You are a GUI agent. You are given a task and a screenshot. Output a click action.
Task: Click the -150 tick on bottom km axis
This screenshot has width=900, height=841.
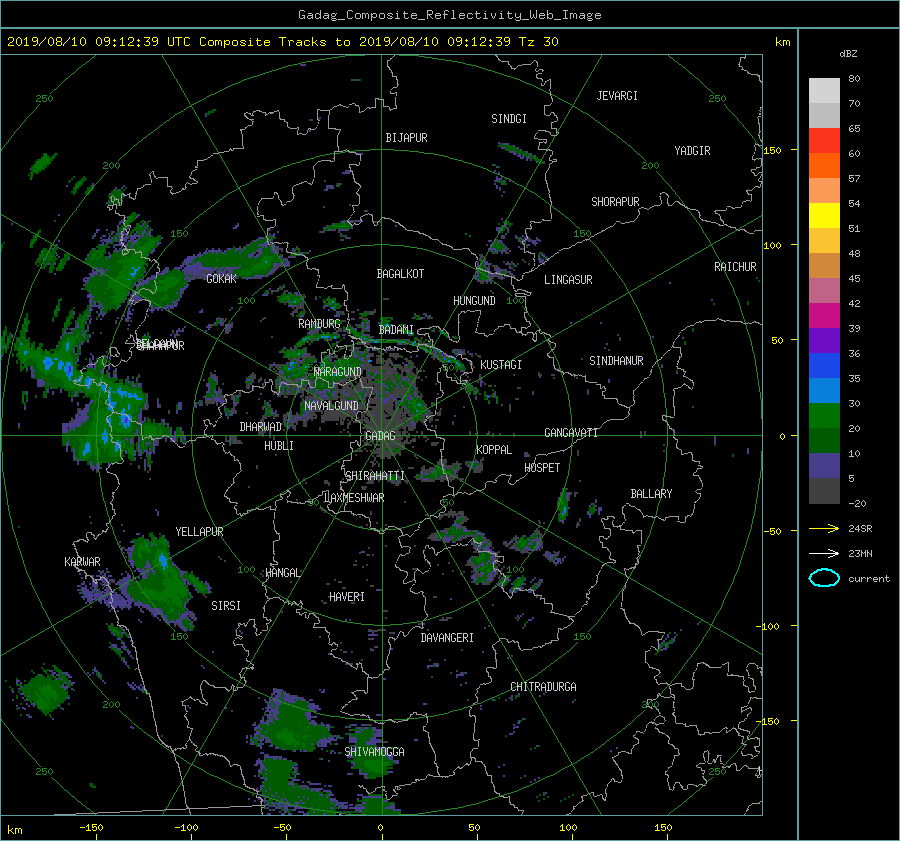tap(91, 828)
